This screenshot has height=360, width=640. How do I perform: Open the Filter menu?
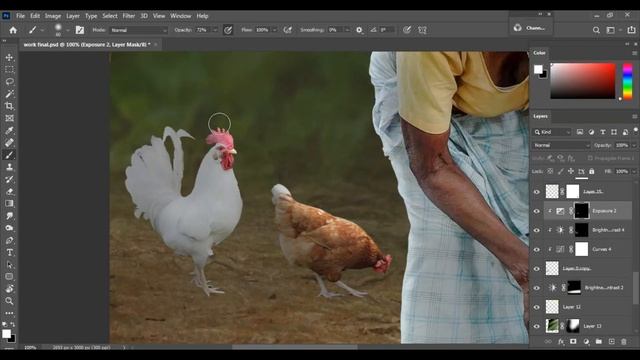pos(129,16)
